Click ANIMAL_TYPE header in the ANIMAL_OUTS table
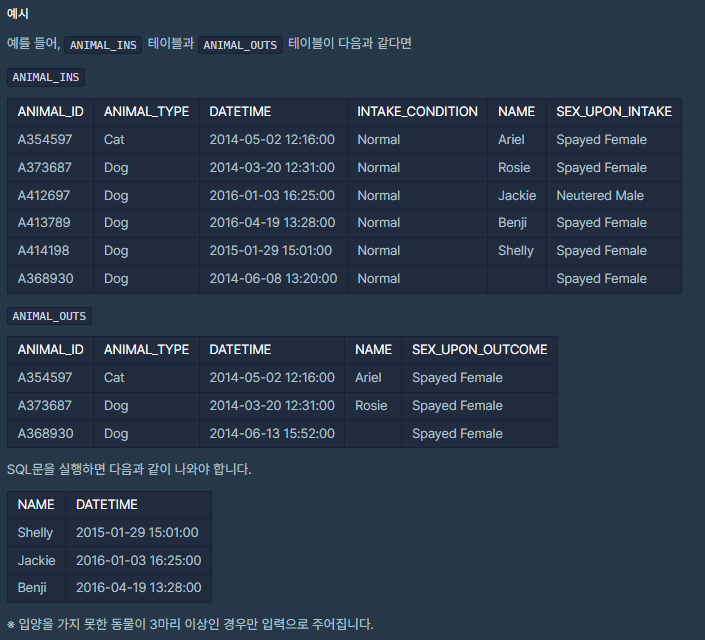705x640 pixels. tap(146, 349)
